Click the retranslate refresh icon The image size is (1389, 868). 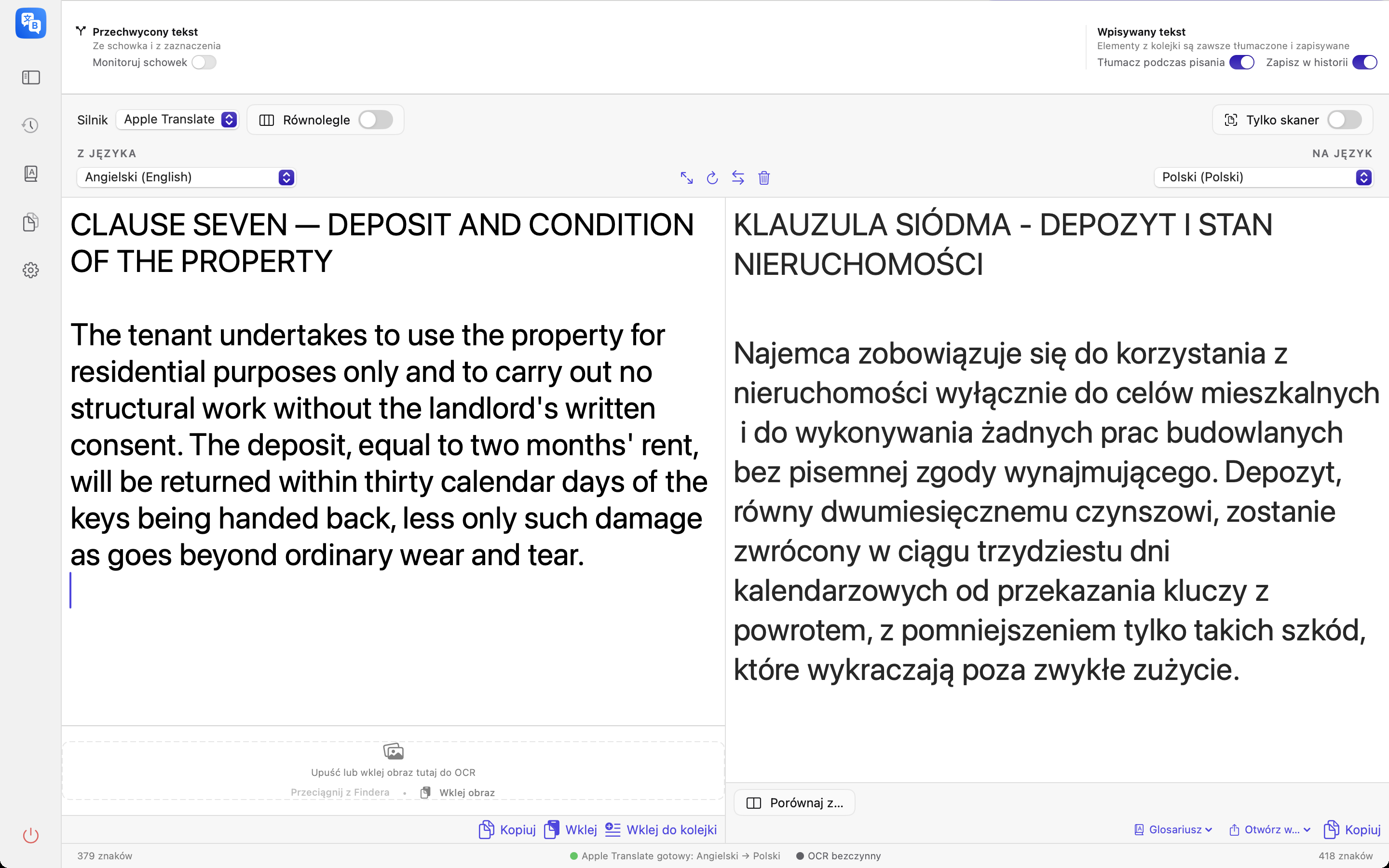pyautogui.click(x=712, y=178)
